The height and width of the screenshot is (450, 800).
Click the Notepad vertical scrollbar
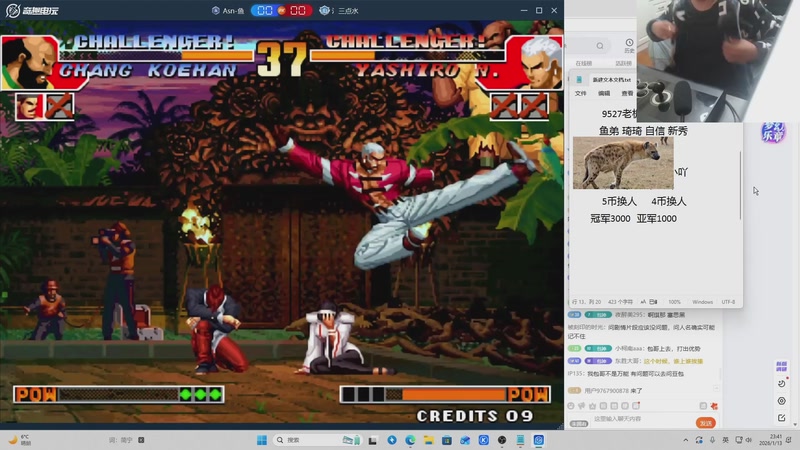740,186
